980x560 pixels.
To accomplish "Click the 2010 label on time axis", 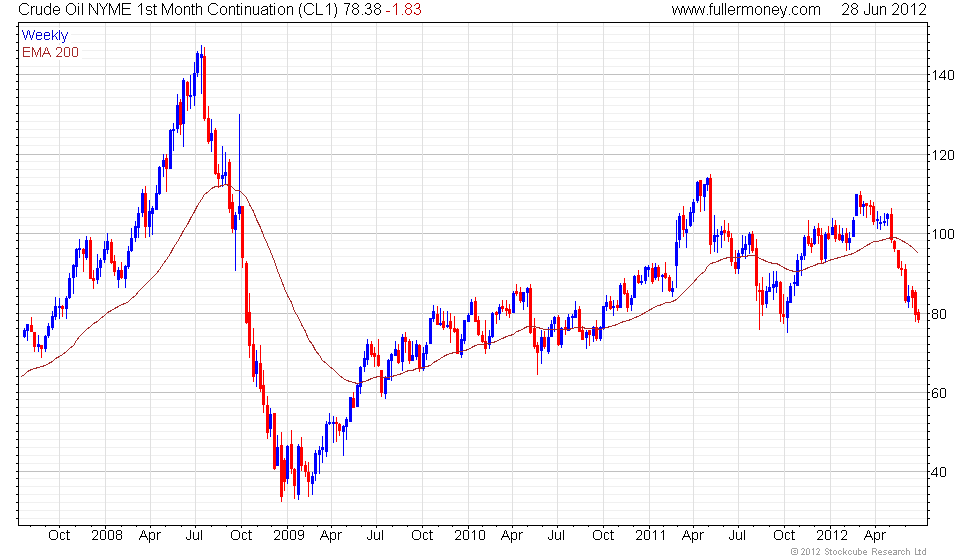I will (469, 536).
